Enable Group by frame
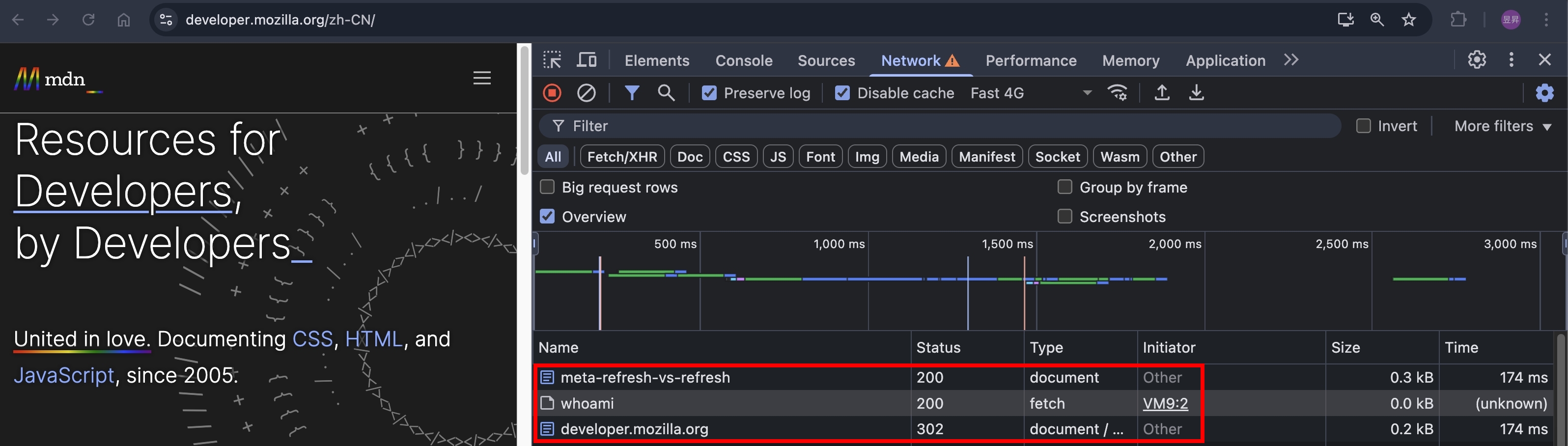This screenshot has height=446, width=1568. click(x=1064, y=187)
